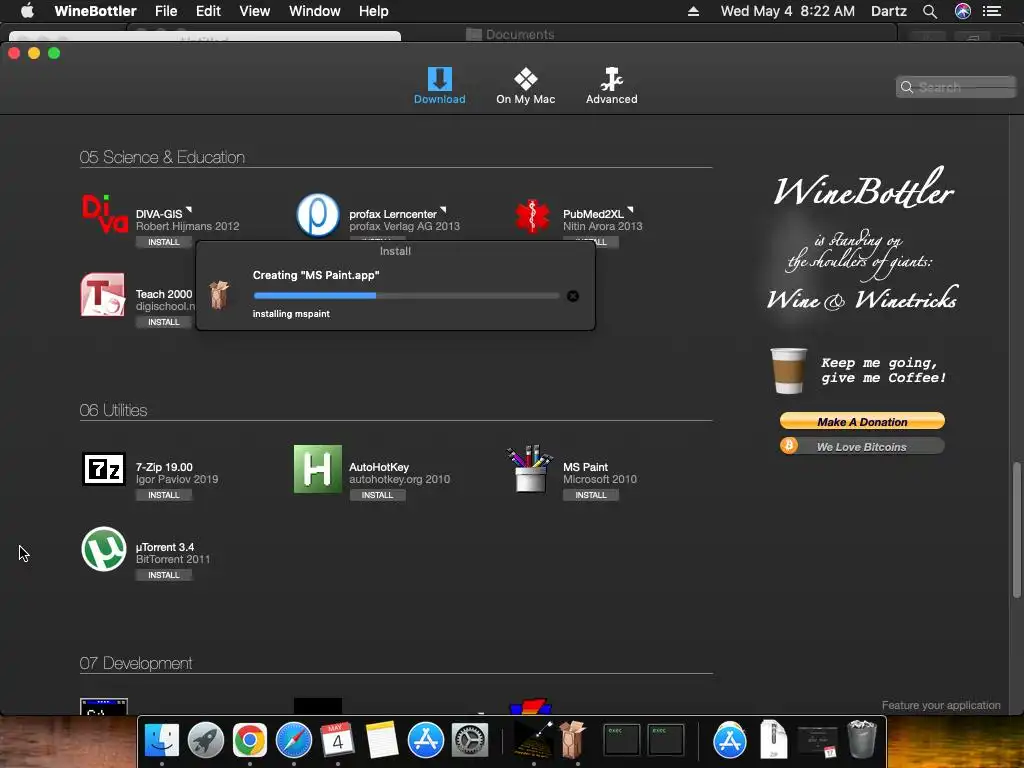Expand PubMed2XL details arrow
1024x768 pixels.
click(x=630, y=210)
